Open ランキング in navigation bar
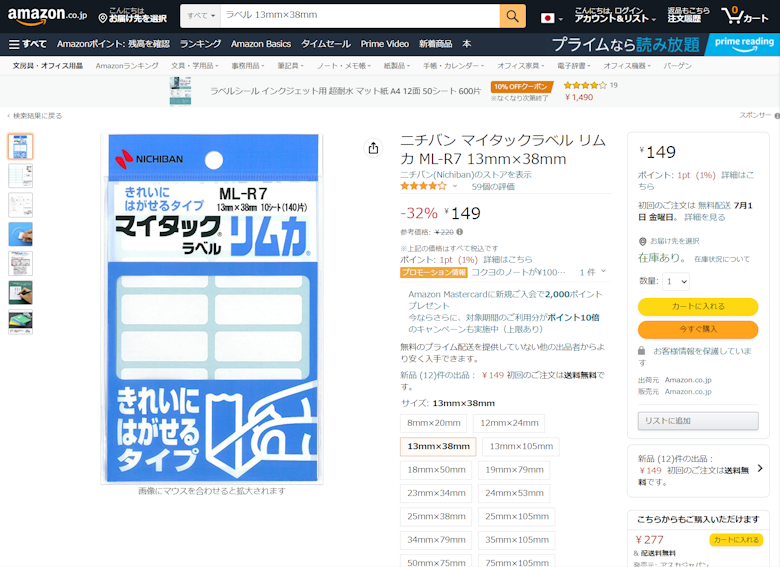This screenshot has width=780, height=567. point(200,44)
